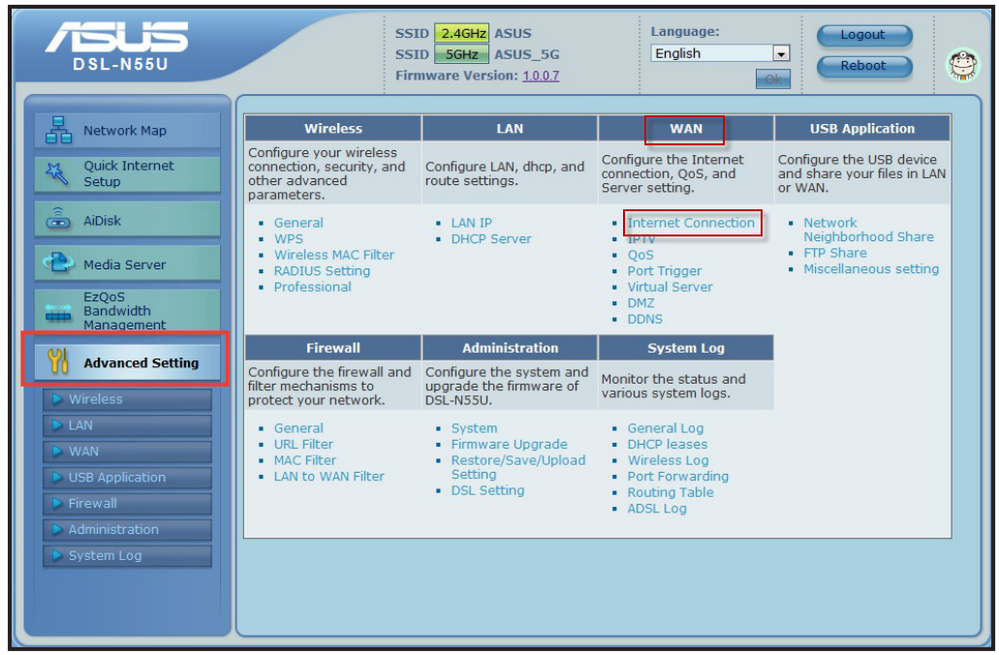Open Media Server menu item

[127, 263]
